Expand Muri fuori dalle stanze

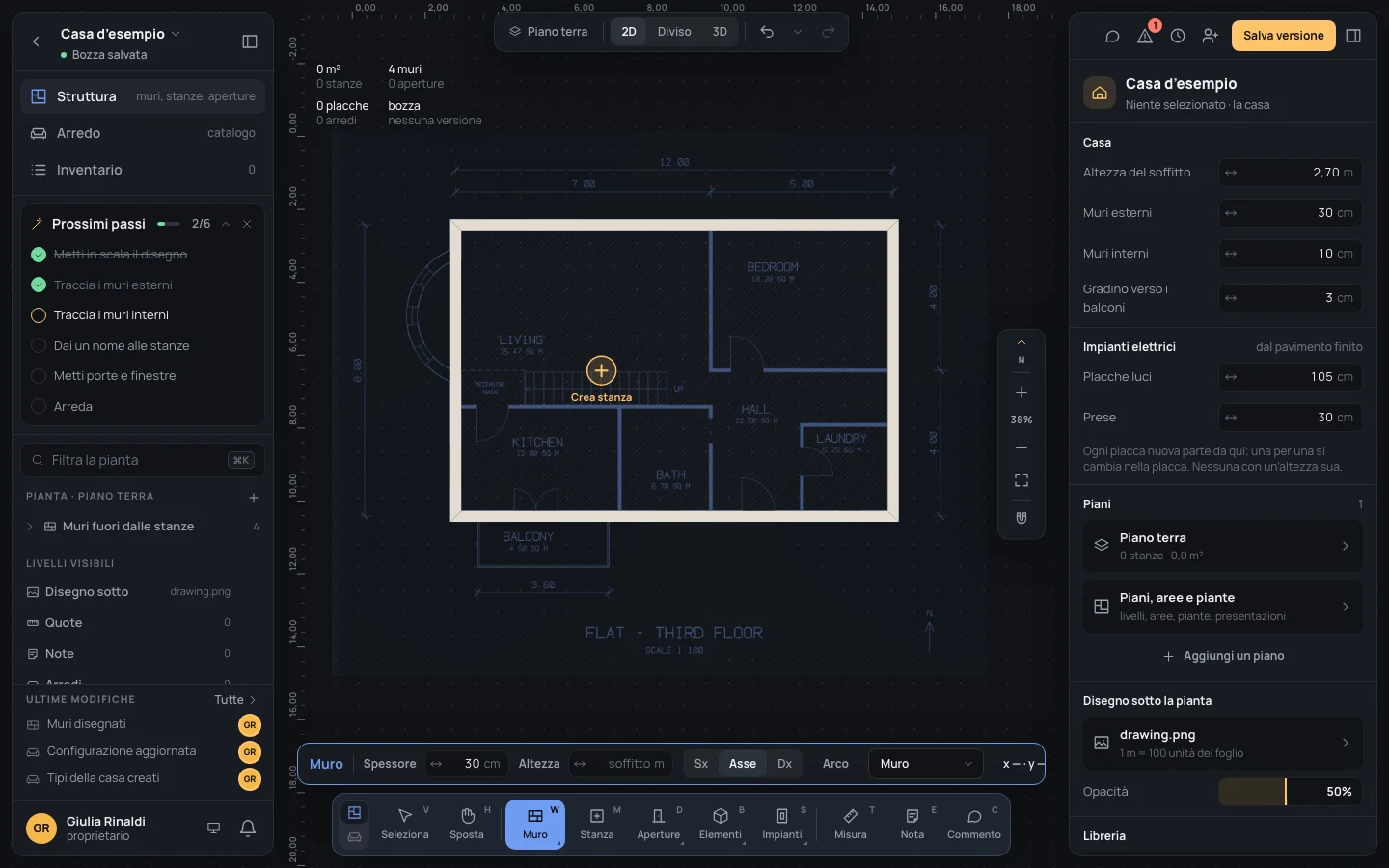pos(30,527)
